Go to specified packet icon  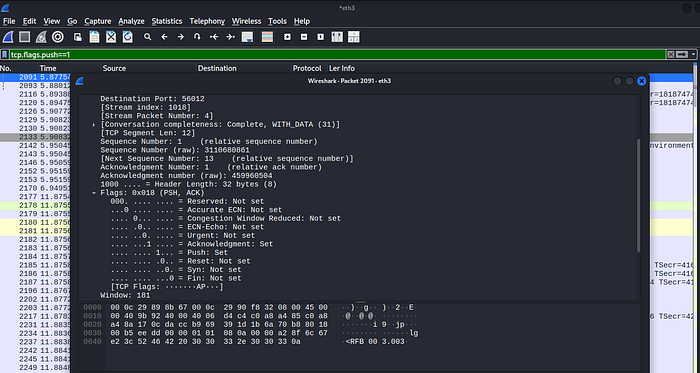click(197, 37)
